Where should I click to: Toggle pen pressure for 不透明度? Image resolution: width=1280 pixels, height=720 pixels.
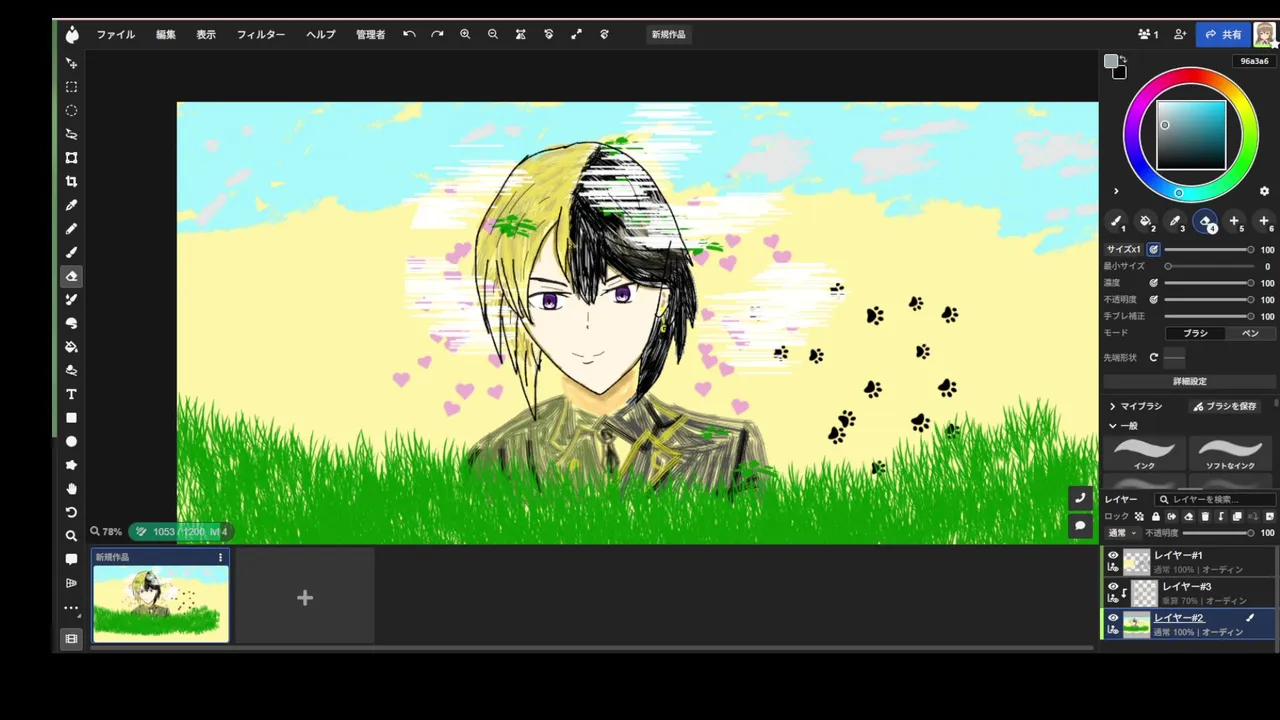1153,300
